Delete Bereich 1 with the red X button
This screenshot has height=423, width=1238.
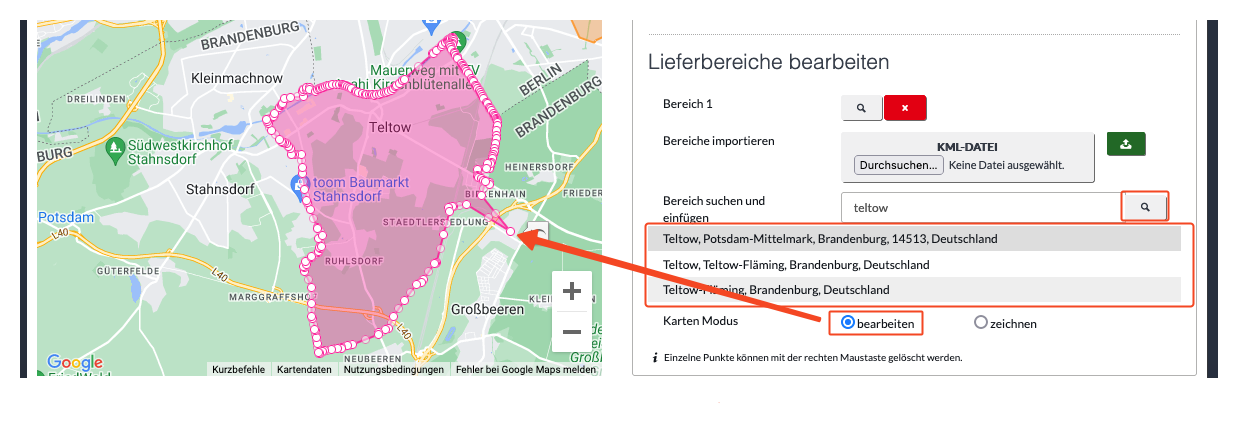point(905,108)
